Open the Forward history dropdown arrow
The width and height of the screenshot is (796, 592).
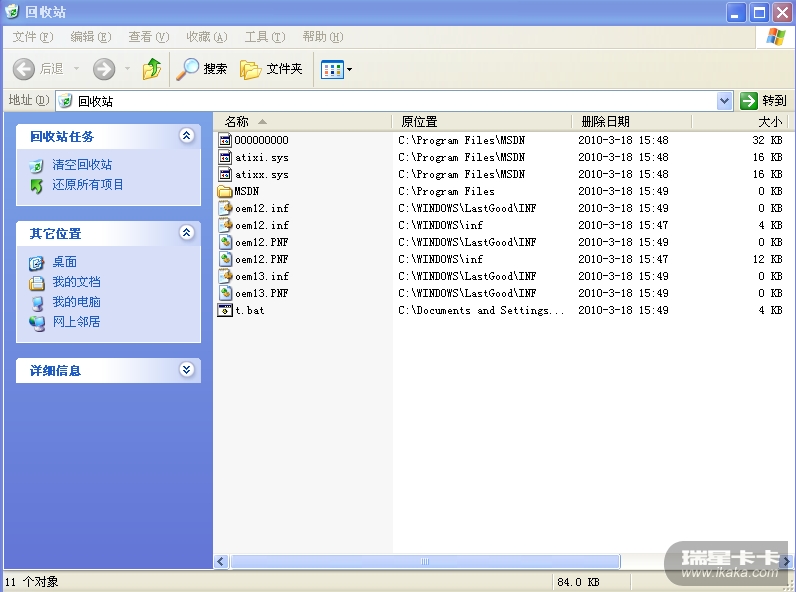point(127,69)
